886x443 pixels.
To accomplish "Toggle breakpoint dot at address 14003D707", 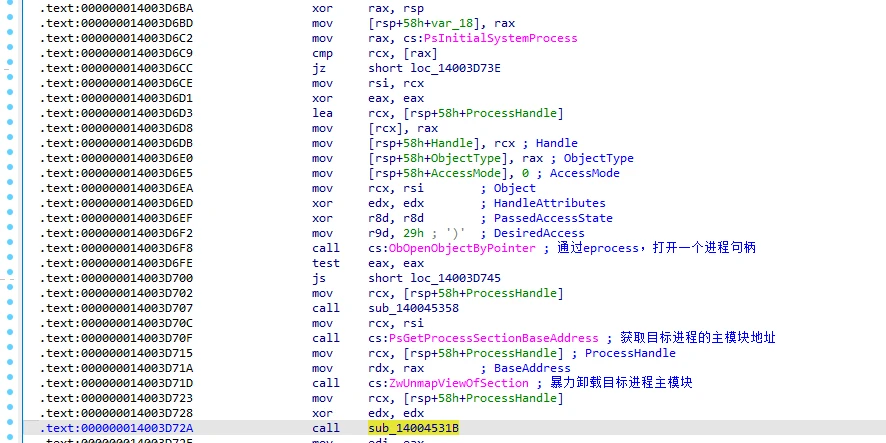I will 10,300.
